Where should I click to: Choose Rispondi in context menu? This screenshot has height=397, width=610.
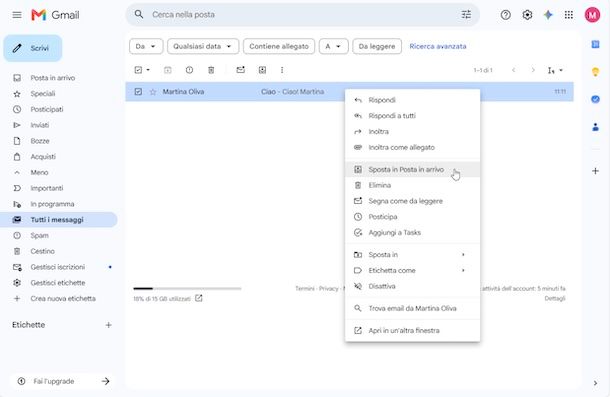[x=412, y=100]
